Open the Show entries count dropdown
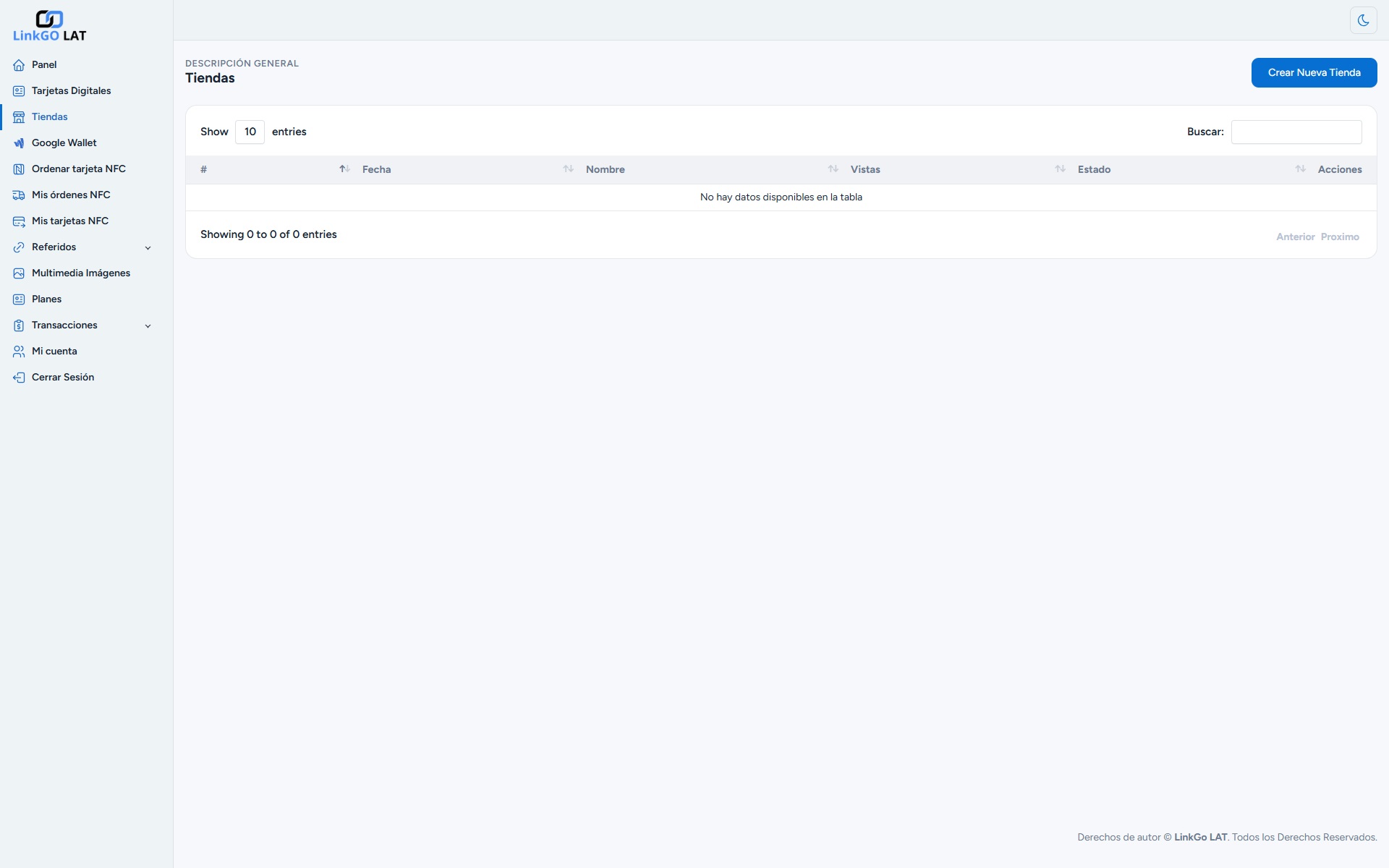Screen dimensions: 1389x868 [250, 132]
